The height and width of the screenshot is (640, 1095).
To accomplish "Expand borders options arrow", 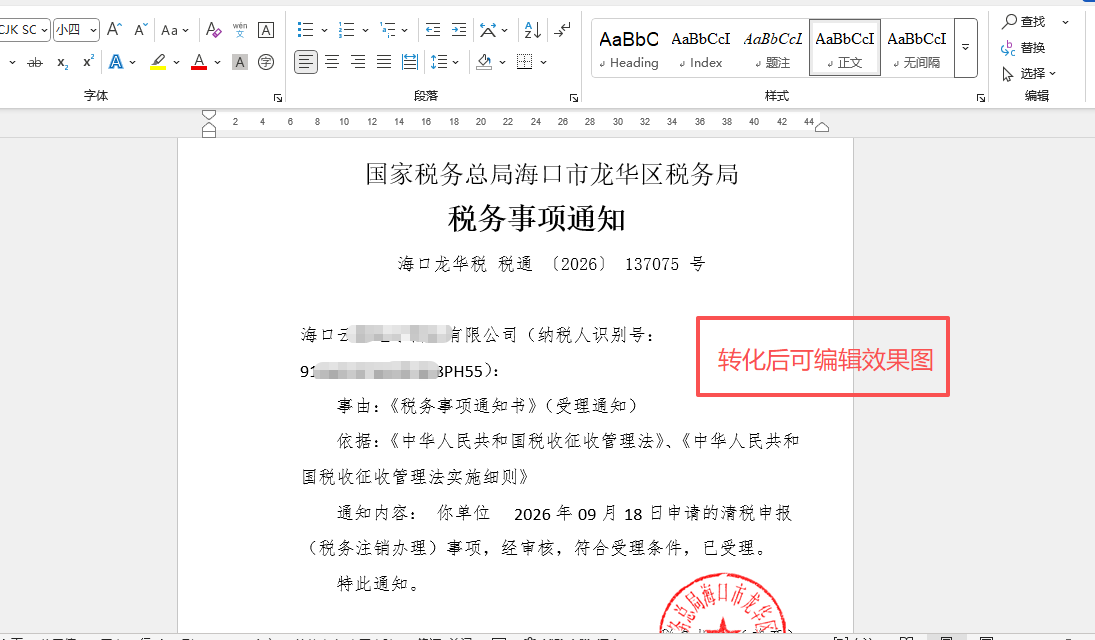I will click(543, 62).
